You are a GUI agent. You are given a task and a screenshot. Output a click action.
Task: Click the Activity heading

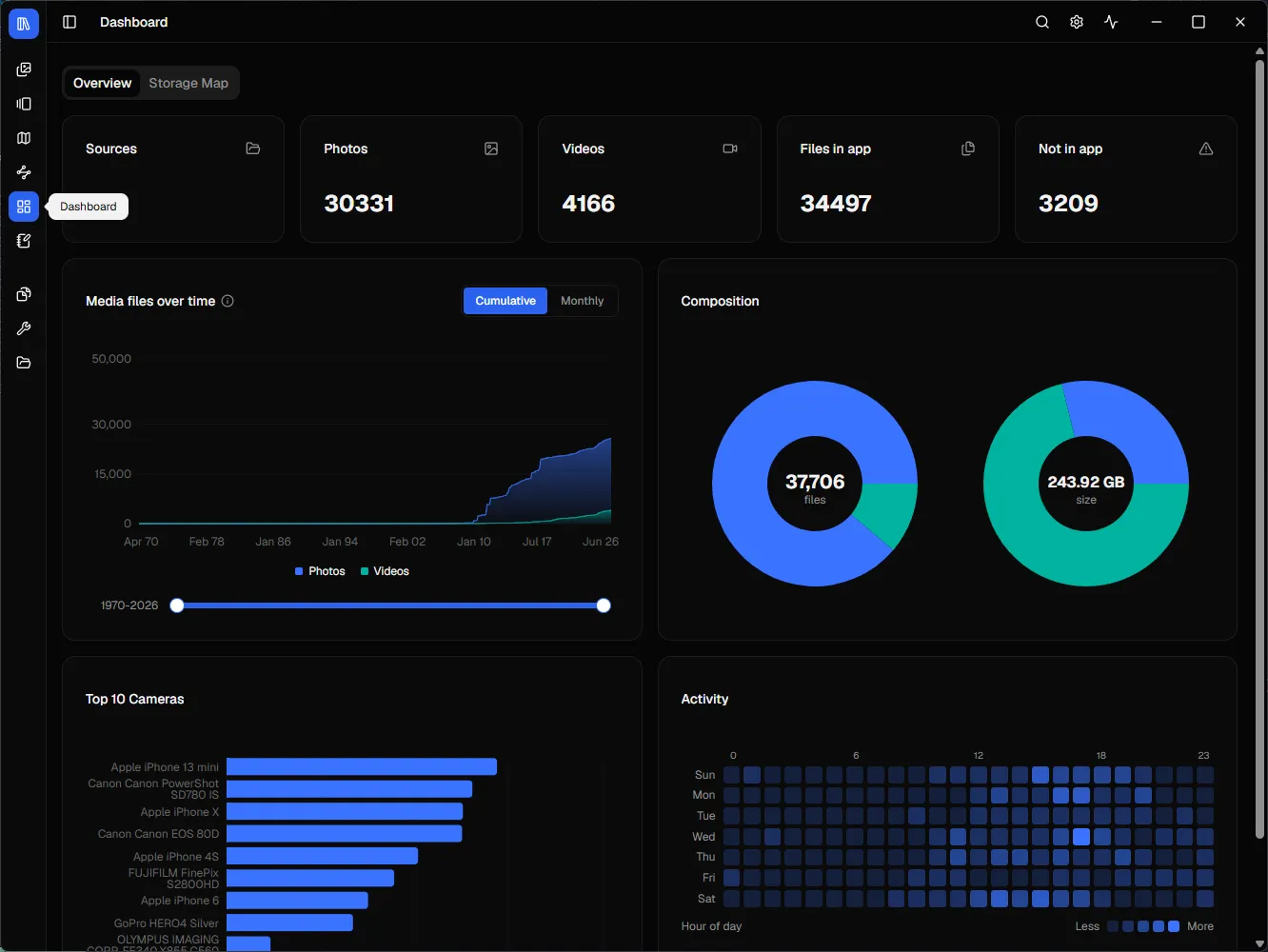click(x=704, y=699)
